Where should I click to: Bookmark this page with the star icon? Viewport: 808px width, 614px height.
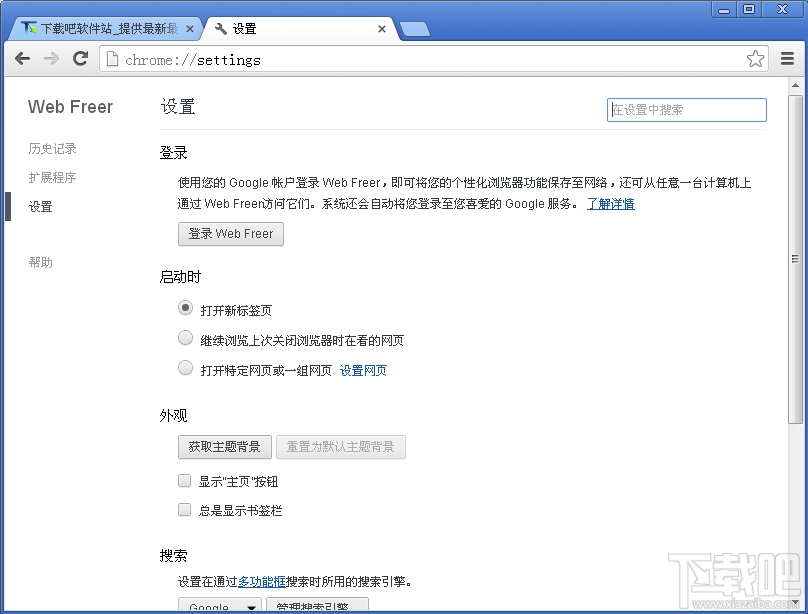click(x=755, y=59)
